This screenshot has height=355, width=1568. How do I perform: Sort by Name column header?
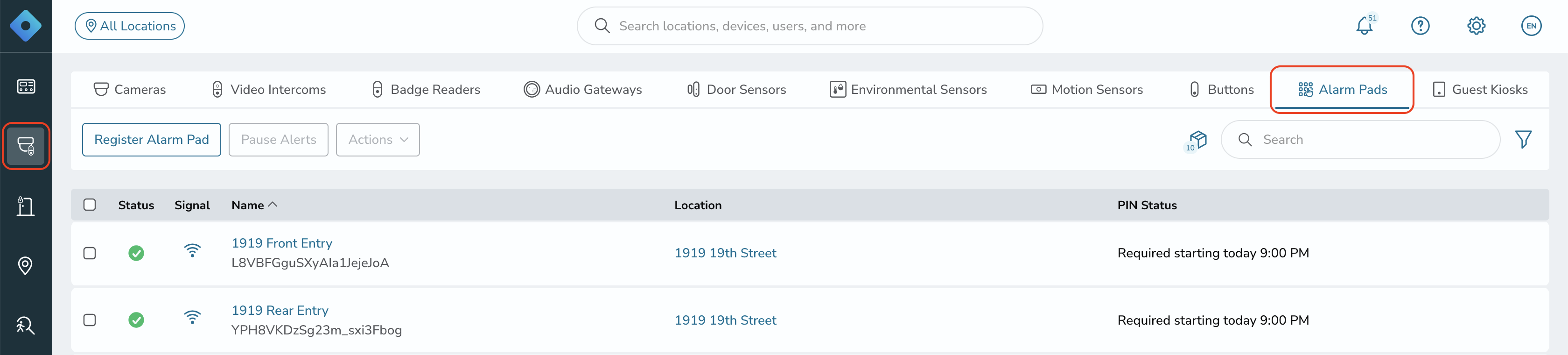pos(254,205)
